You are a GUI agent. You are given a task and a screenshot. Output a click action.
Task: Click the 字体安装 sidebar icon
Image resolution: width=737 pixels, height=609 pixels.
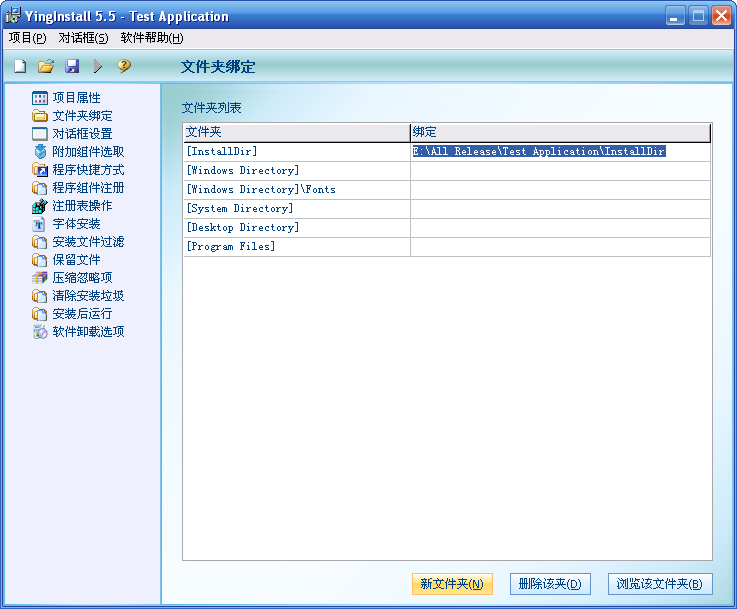39,224
